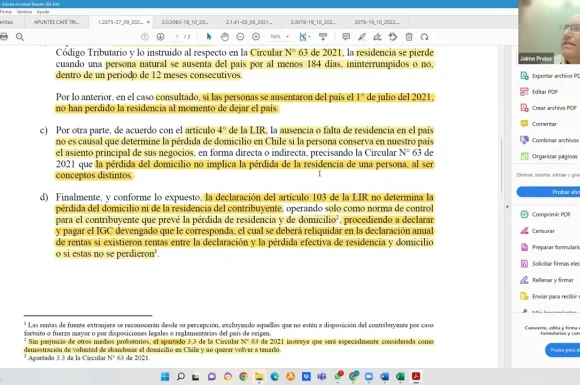Open Zoom from taskbar
The image size is (580, 385).
tap(369, 376)
